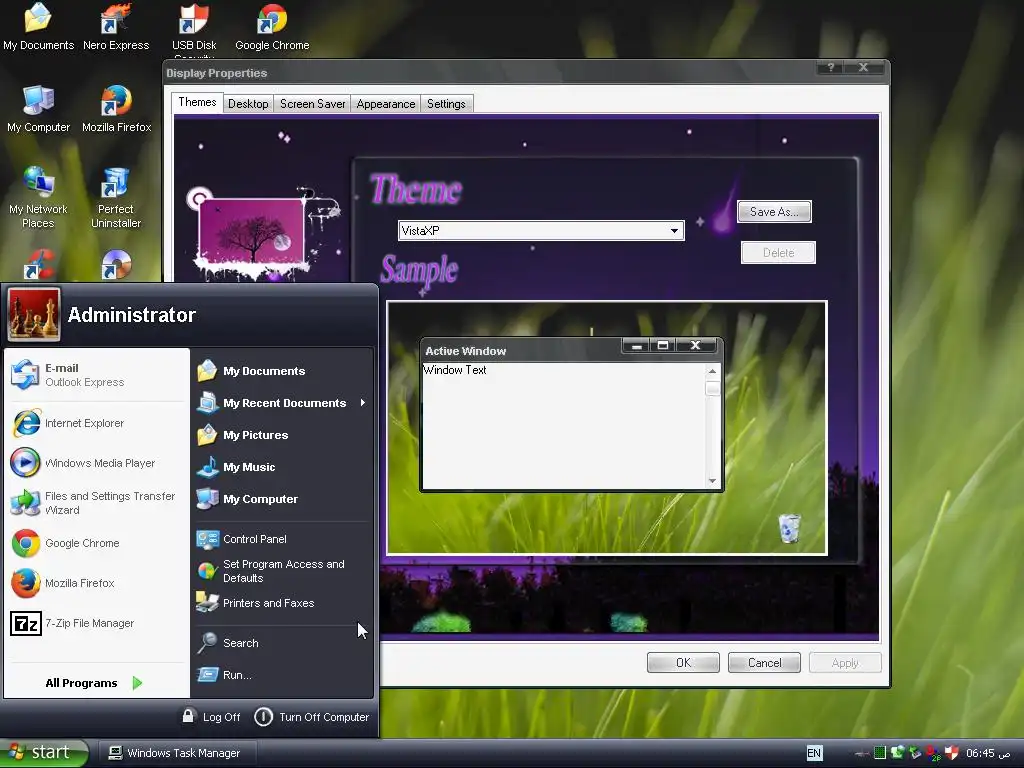Open USB Disk Security desktop shortcut
Viewport: 1024px width, 768px height.
pyautogui.click(x=194, y=29)
